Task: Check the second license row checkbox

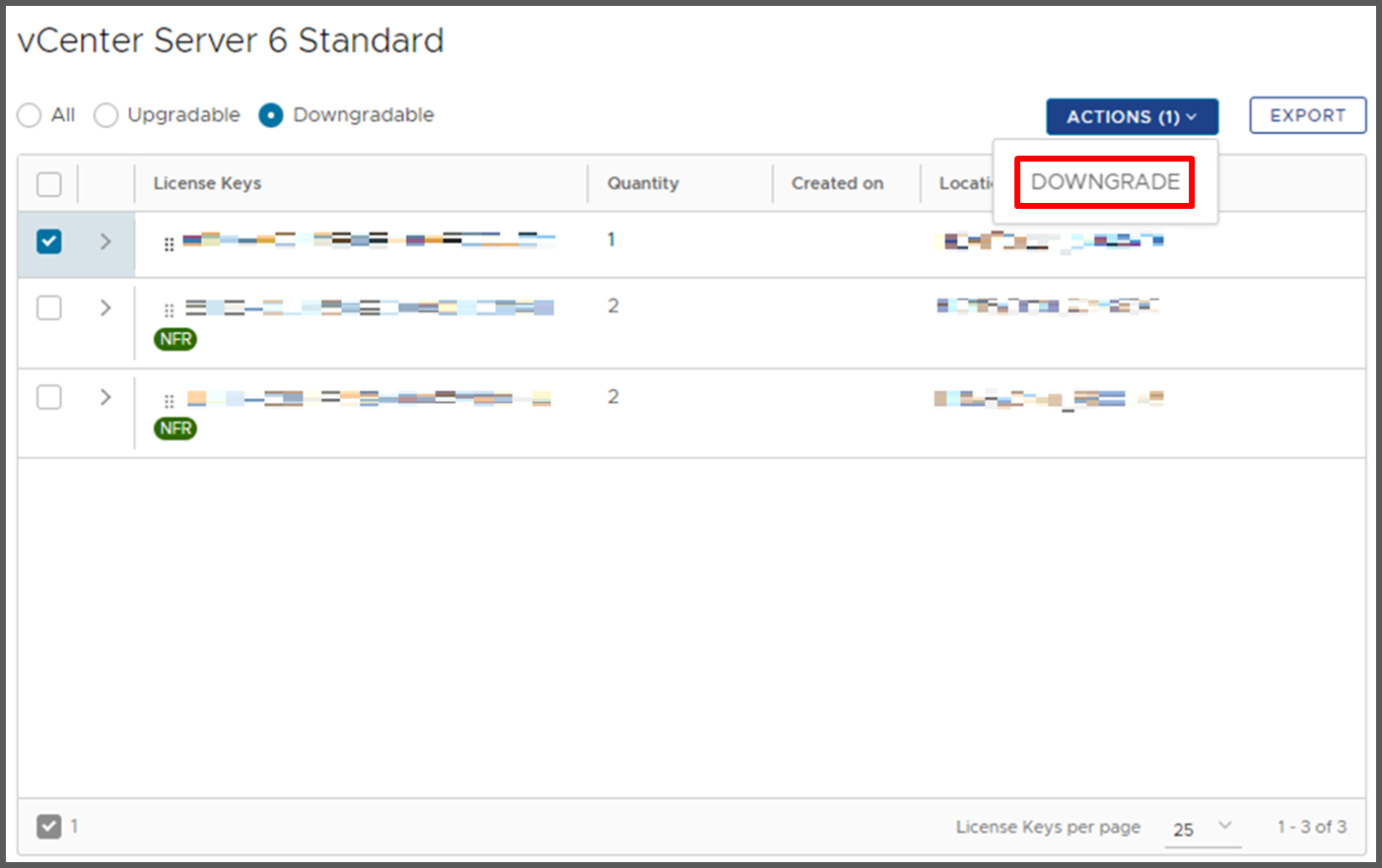Action: tap(49, 307)
